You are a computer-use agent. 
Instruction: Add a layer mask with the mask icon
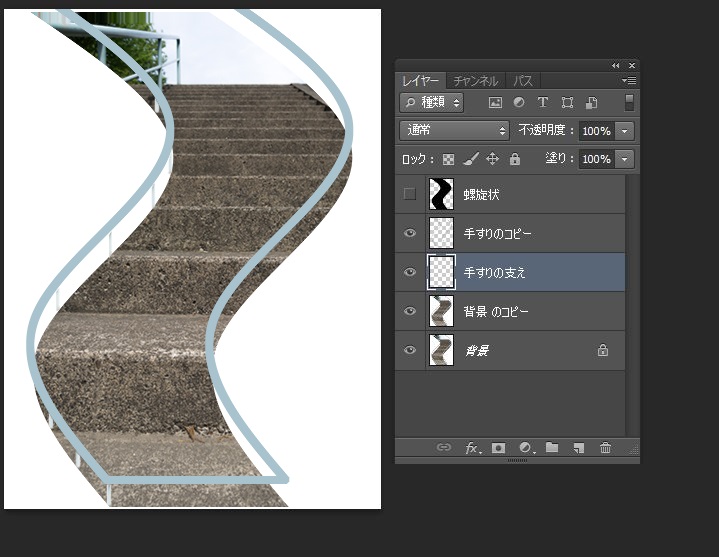pos(498,448)
